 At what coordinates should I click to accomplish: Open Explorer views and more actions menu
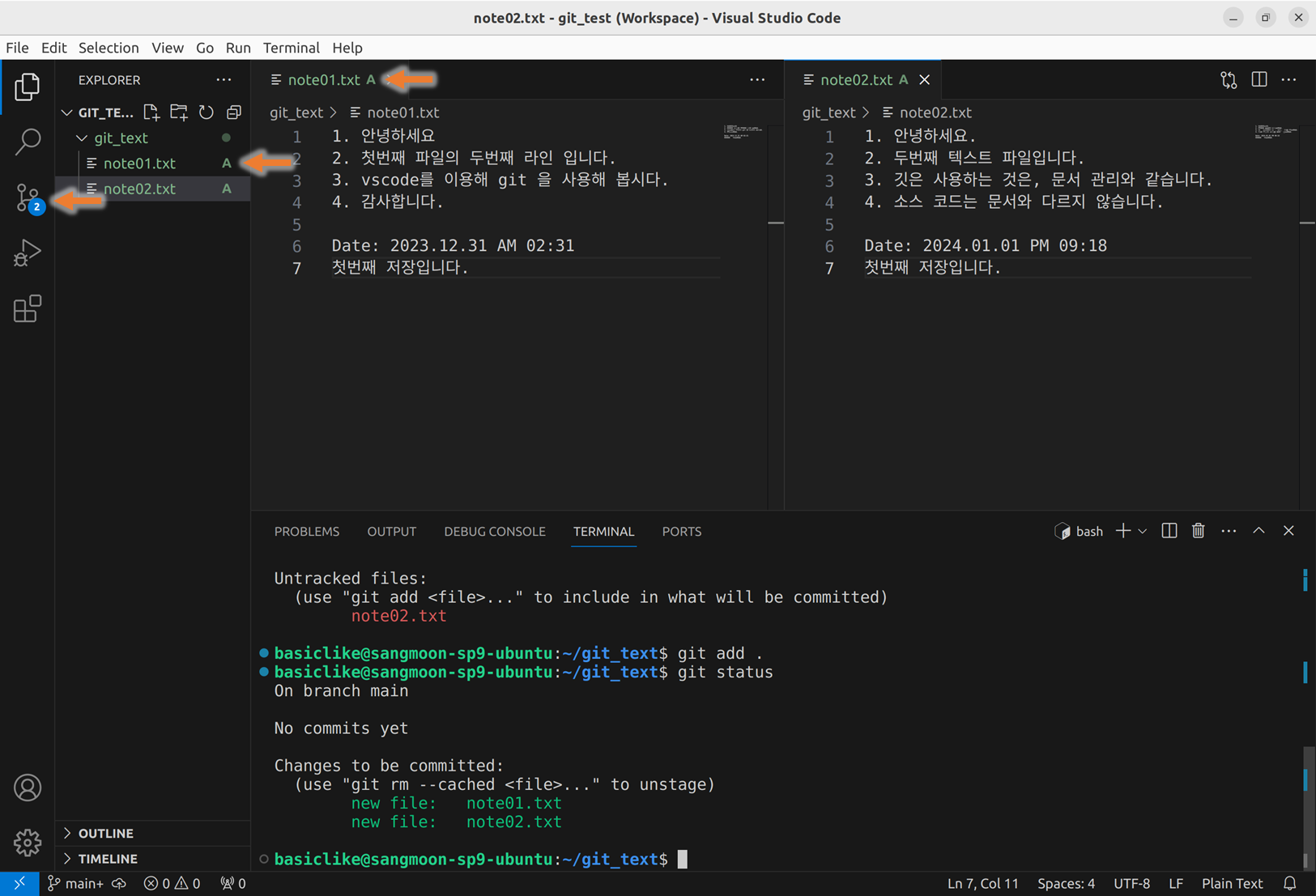tap(224, 80)
